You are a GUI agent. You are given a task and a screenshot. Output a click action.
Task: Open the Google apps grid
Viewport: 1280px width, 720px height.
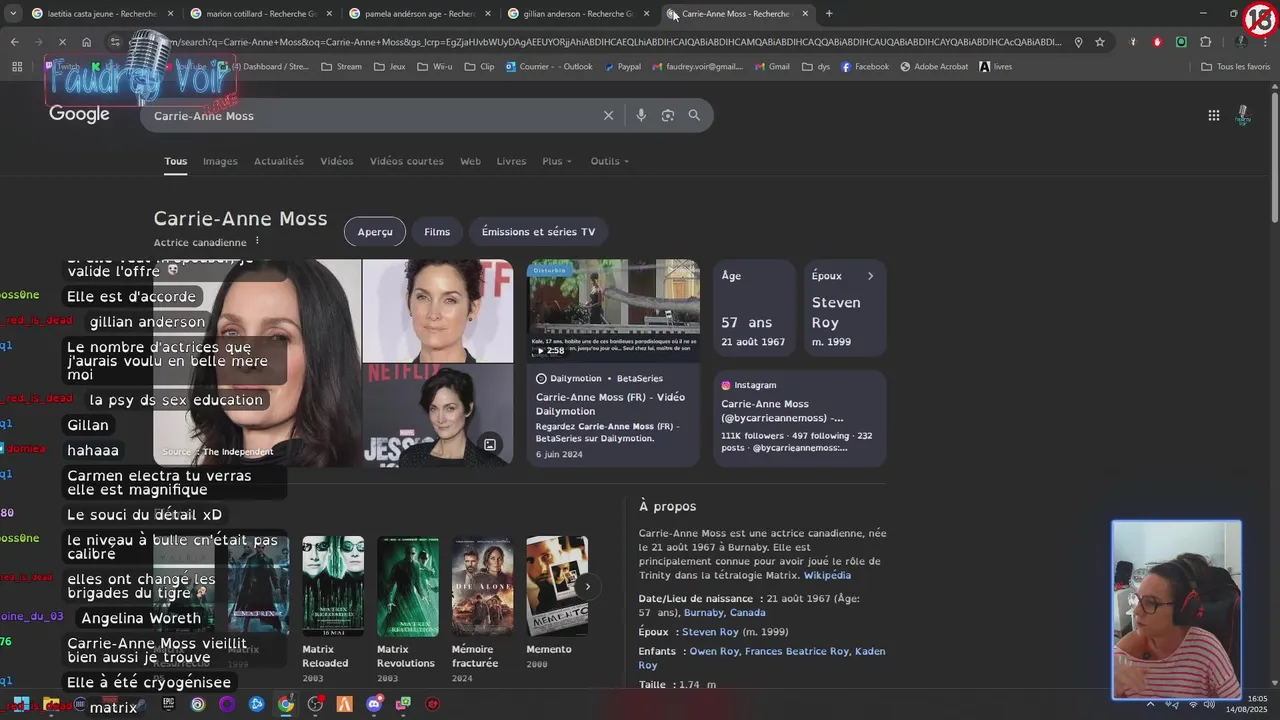(1213, 115)
